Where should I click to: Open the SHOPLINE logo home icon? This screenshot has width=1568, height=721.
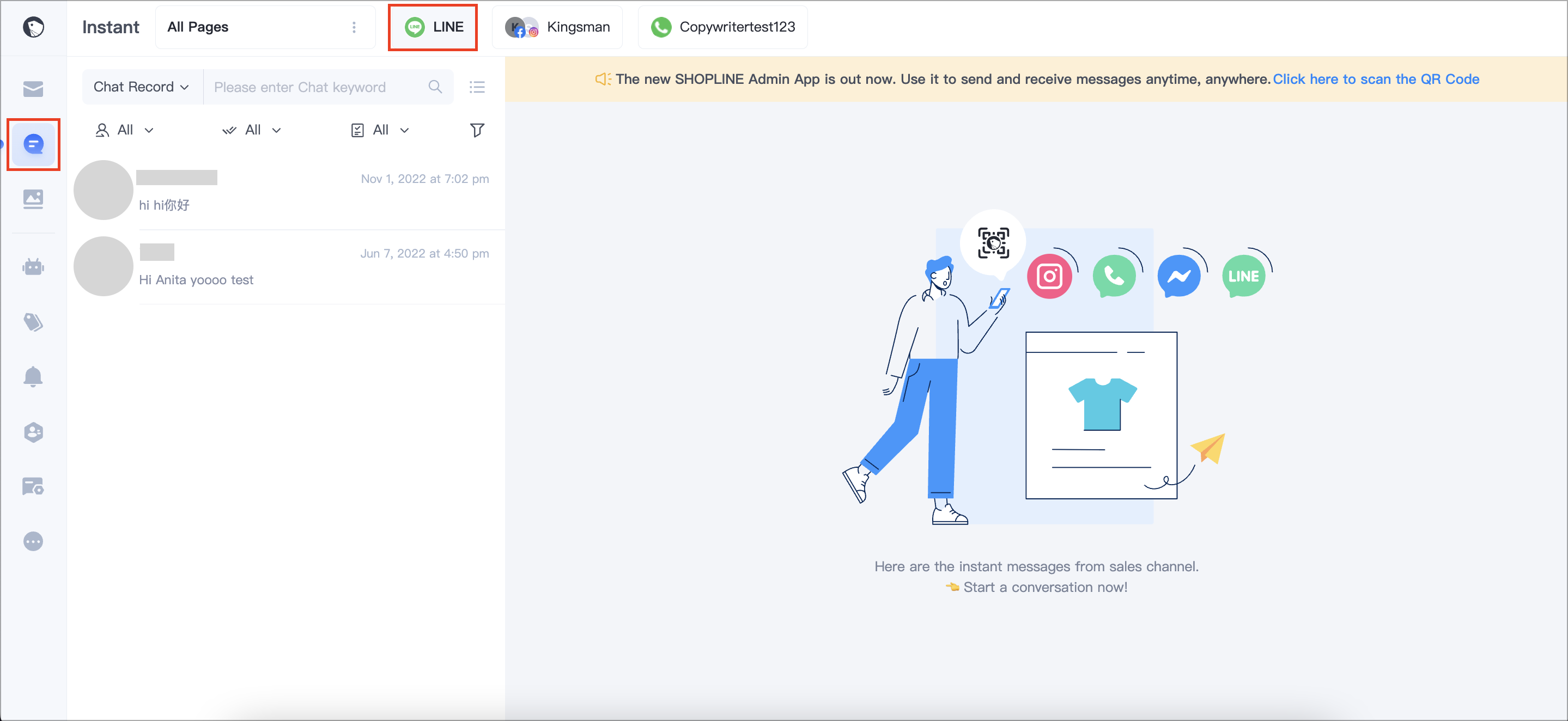[33, 27]
